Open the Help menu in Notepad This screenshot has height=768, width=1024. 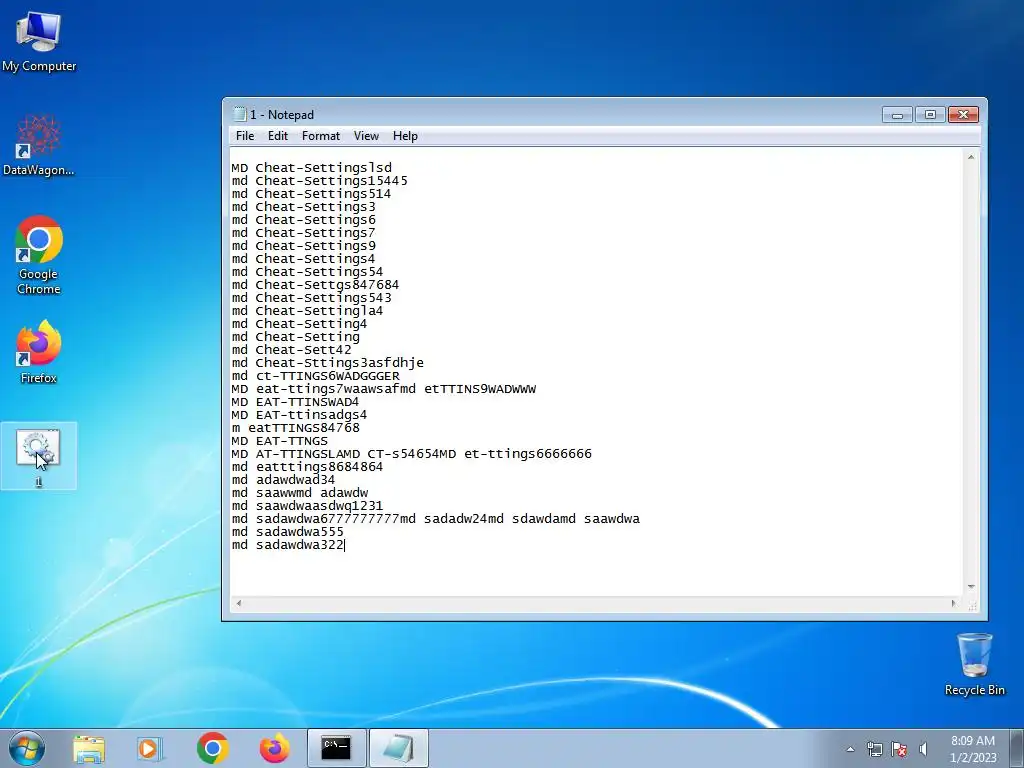[405, 136]
